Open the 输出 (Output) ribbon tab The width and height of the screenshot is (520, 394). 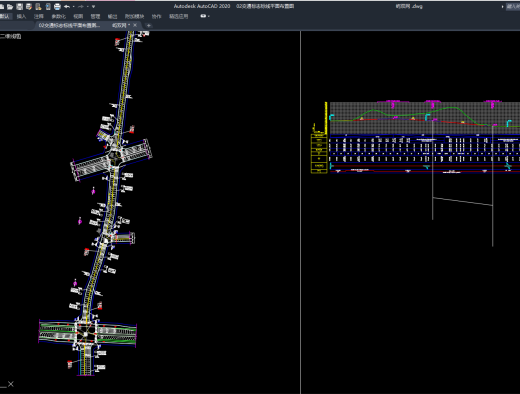(x=112, y=16)
